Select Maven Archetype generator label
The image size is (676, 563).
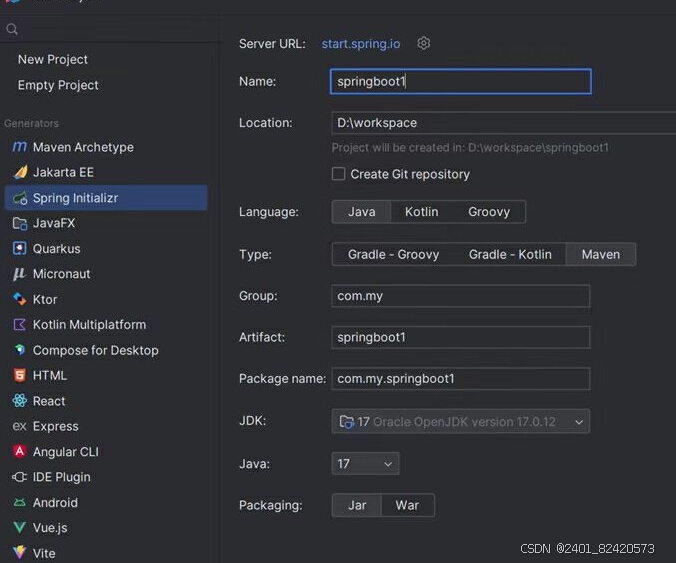(x=83, y=147)
